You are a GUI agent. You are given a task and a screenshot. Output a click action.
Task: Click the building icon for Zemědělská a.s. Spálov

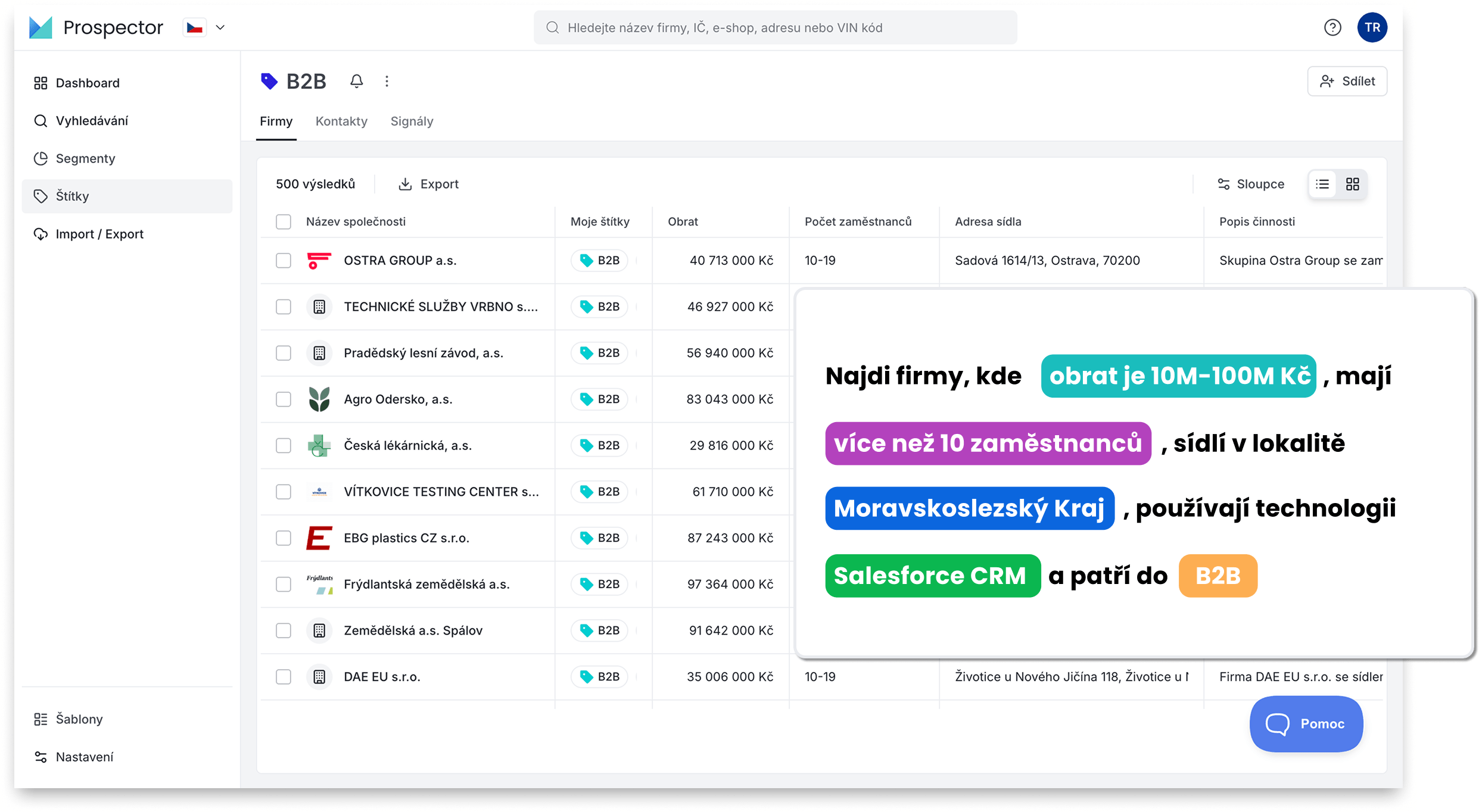pyautogui.click(x=319, y=630)
